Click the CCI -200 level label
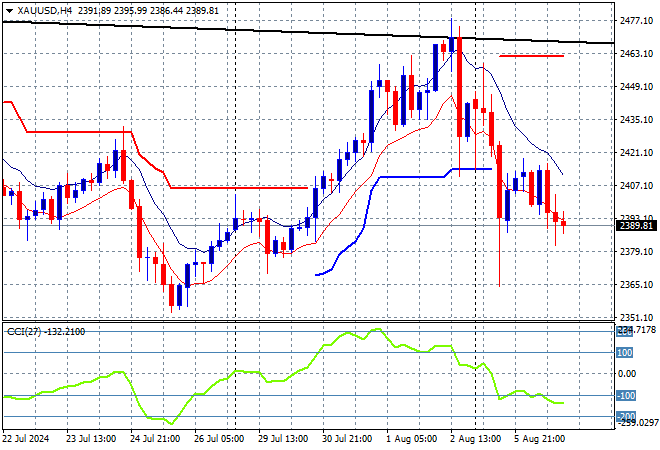 point(626,416)
